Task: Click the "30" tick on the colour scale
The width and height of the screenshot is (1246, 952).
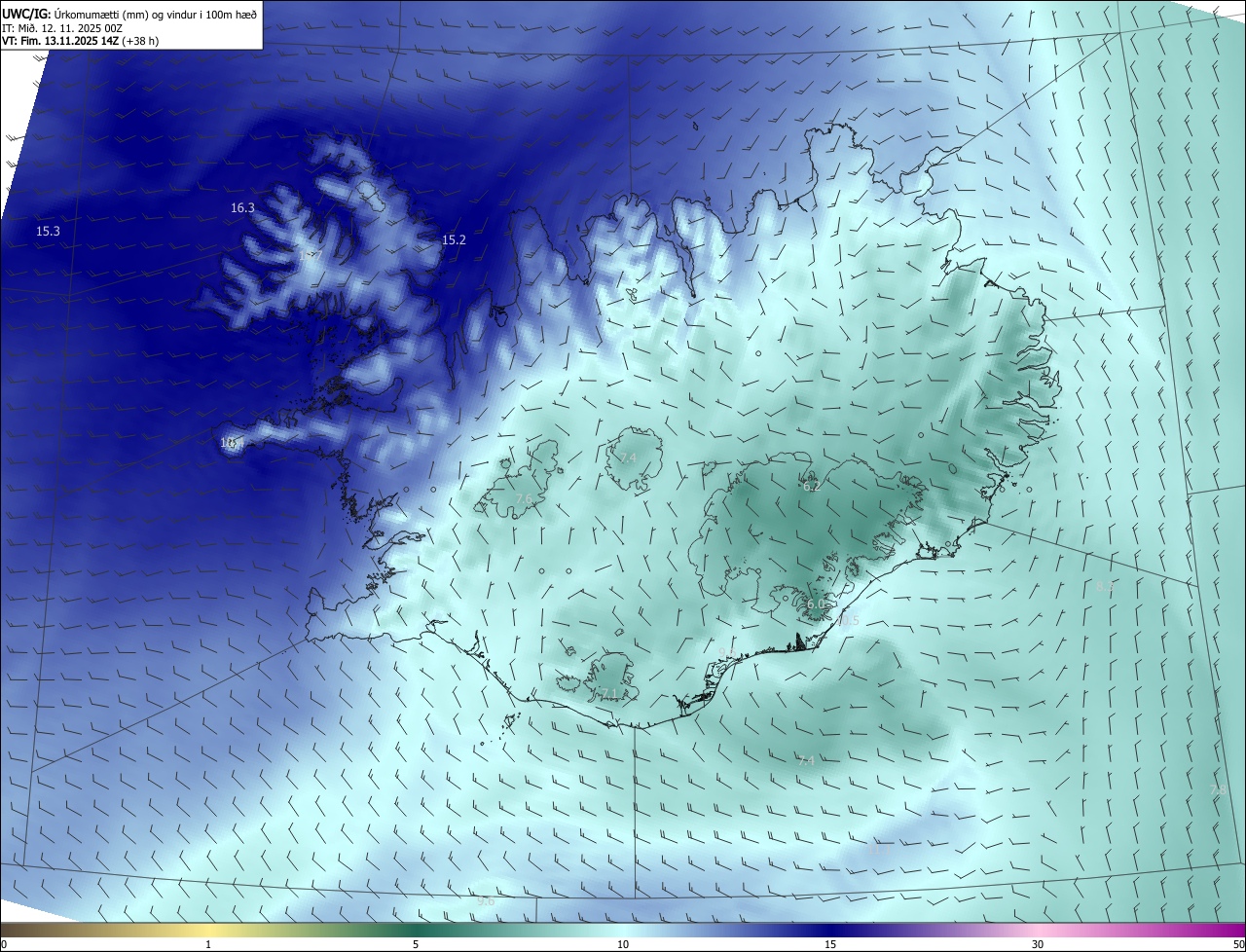Action: 1038,944
